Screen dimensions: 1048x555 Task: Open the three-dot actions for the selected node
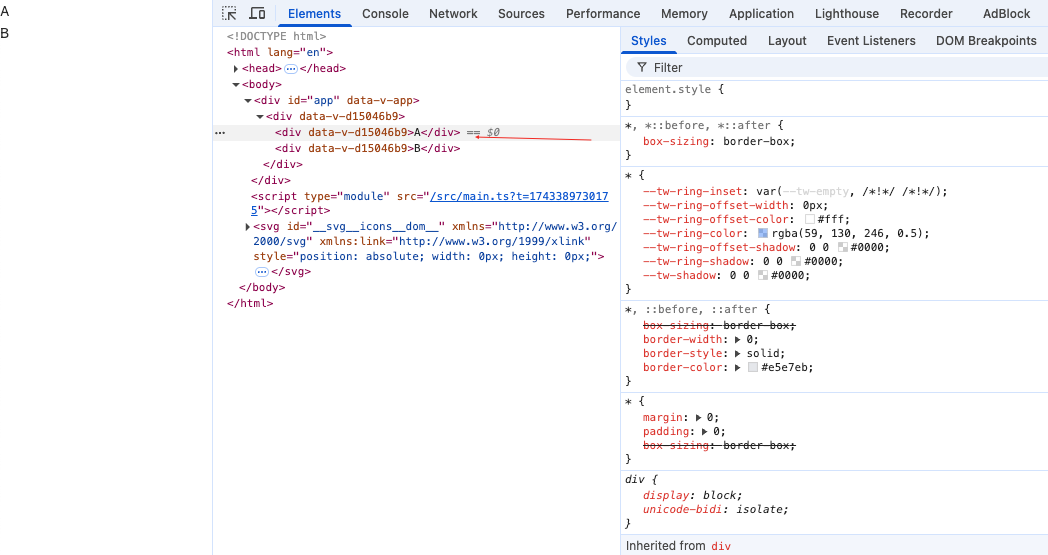220,133
